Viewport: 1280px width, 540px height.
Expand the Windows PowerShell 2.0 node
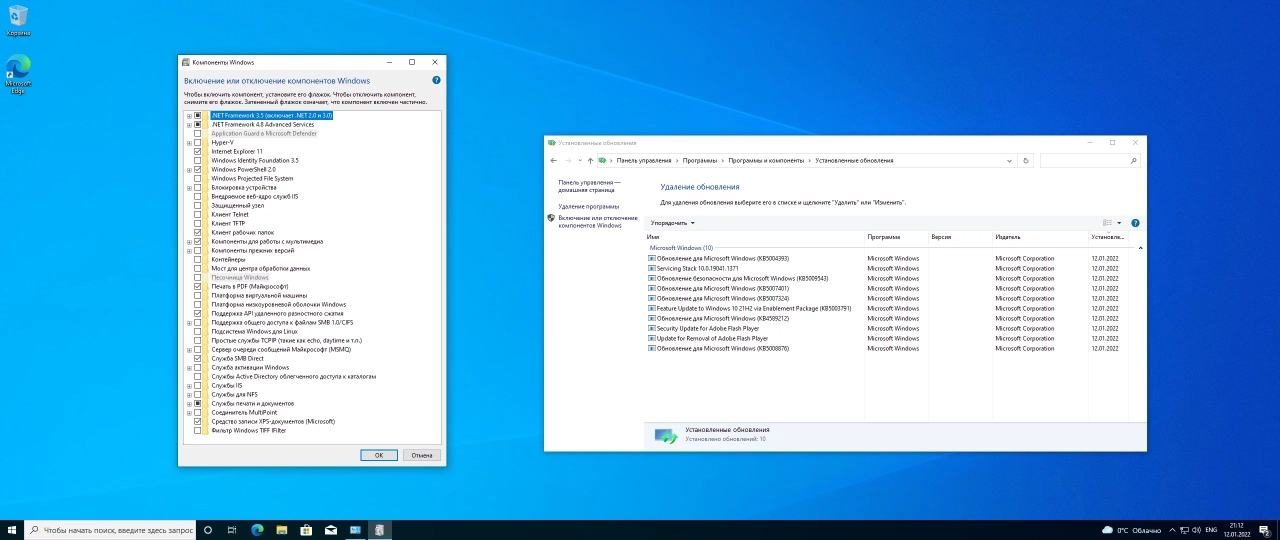[x=188, y=169]
